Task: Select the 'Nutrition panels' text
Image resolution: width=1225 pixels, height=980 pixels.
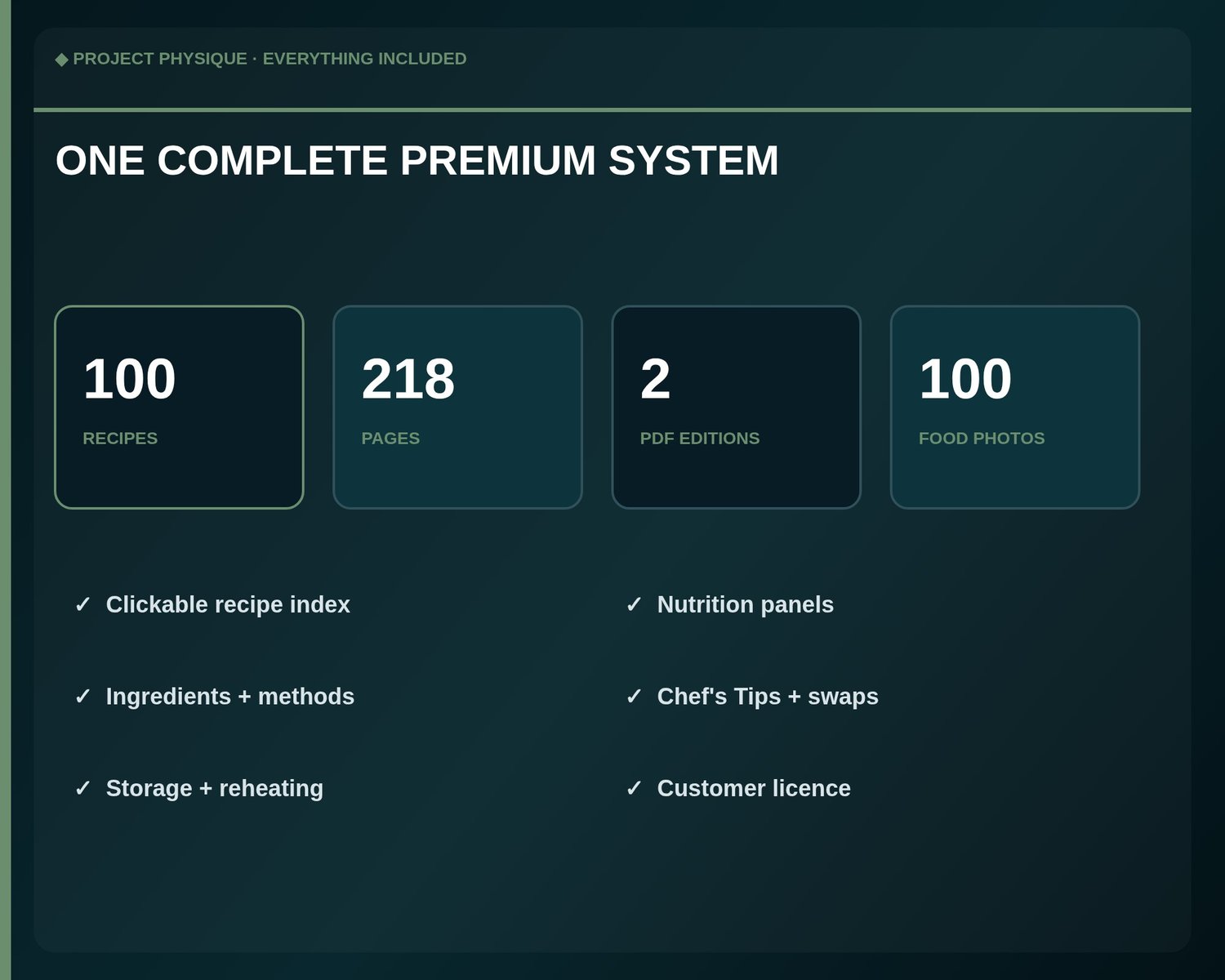Action: tap(746, 604)
